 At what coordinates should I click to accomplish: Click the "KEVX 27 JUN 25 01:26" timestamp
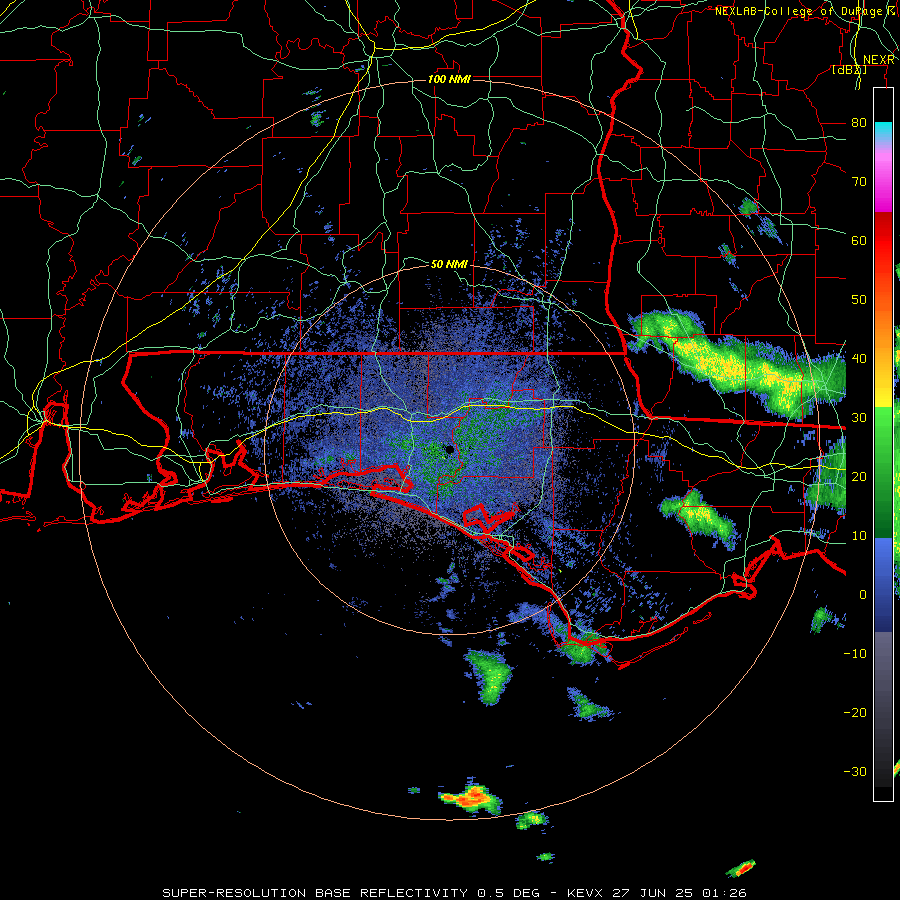pos(657,893)
